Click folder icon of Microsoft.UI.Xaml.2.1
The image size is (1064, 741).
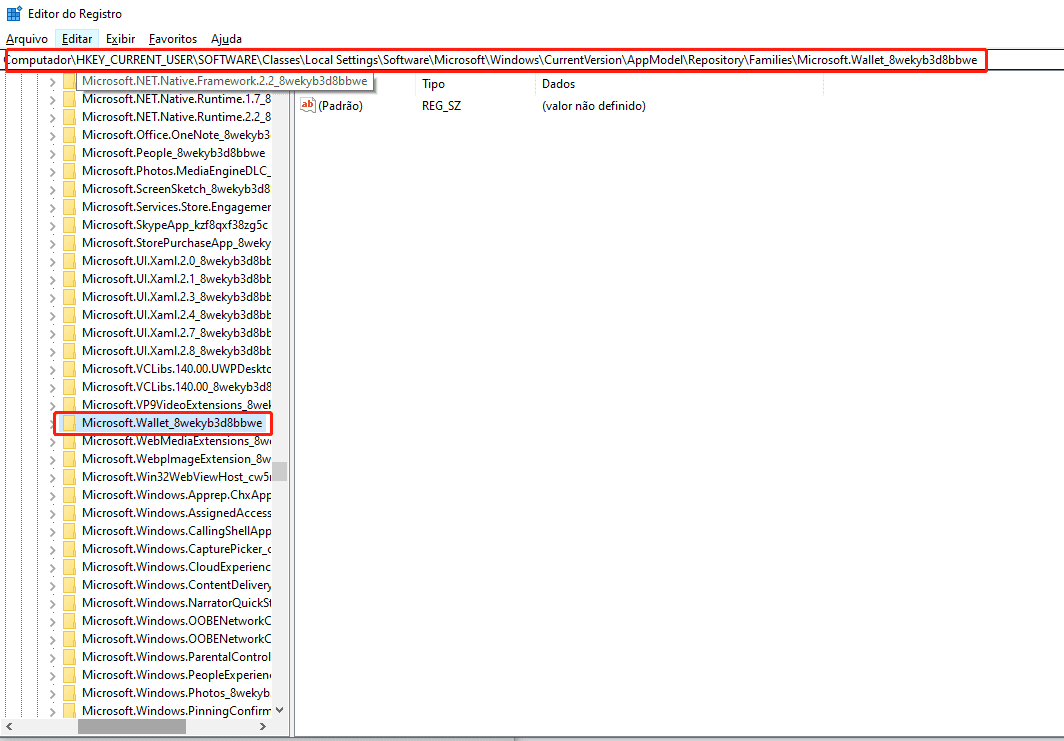click(x=69, y=279)
